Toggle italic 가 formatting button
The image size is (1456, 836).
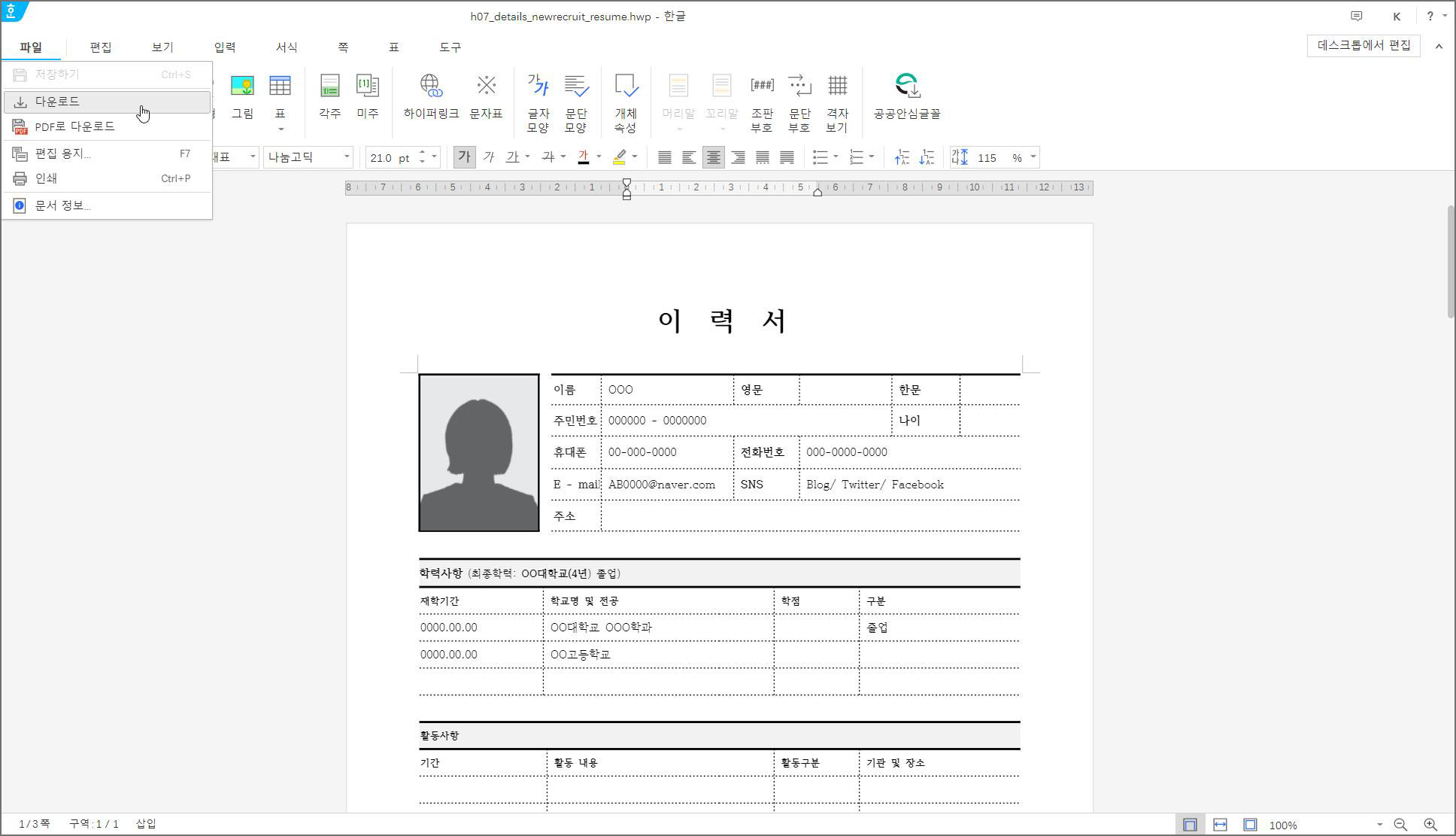(x=488, y=157)
